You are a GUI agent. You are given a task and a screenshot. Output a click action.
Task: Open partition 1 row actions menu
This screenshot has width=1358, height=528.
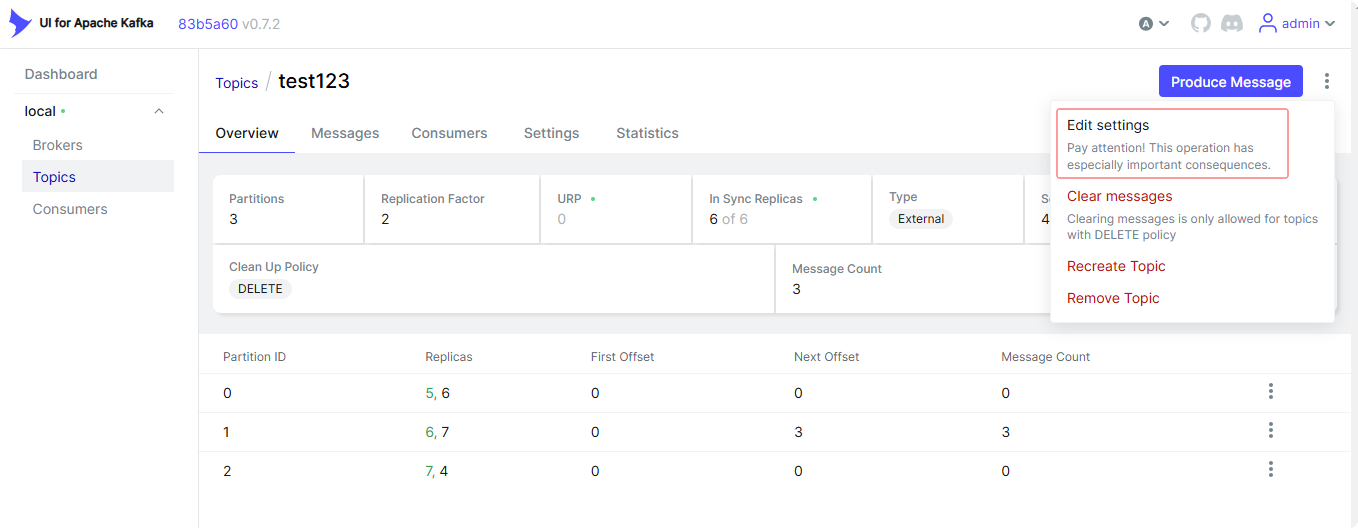[x=1270, y=431]
